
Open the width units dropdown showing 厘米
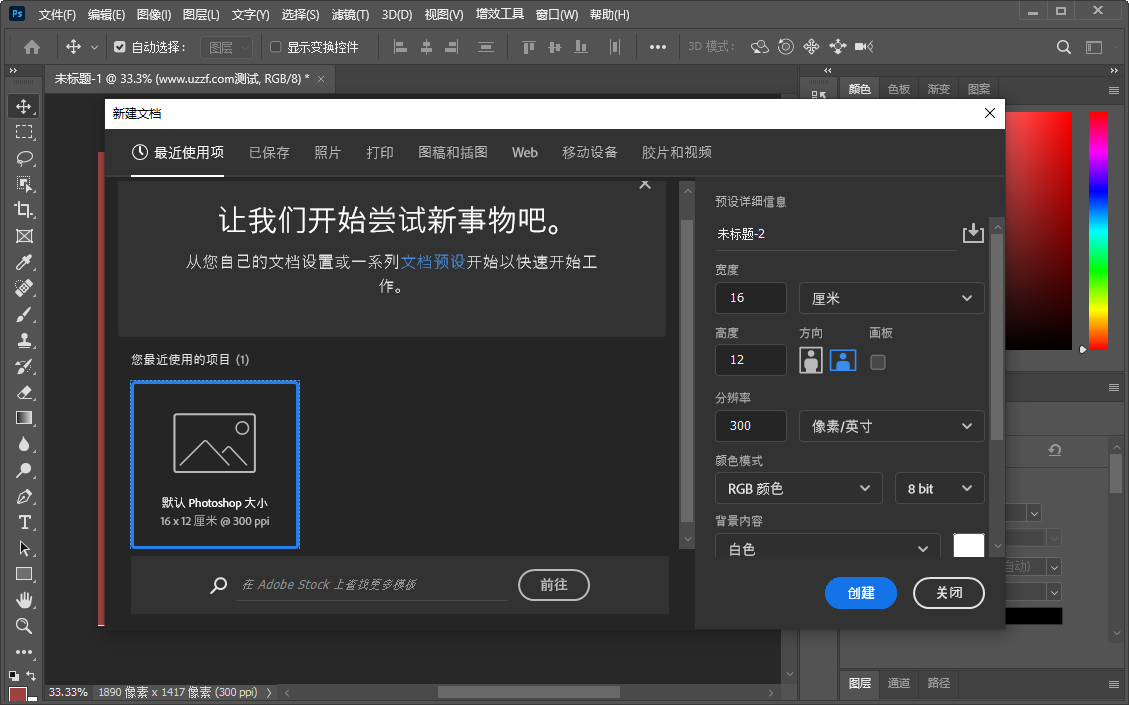click(x=890, y=297)
